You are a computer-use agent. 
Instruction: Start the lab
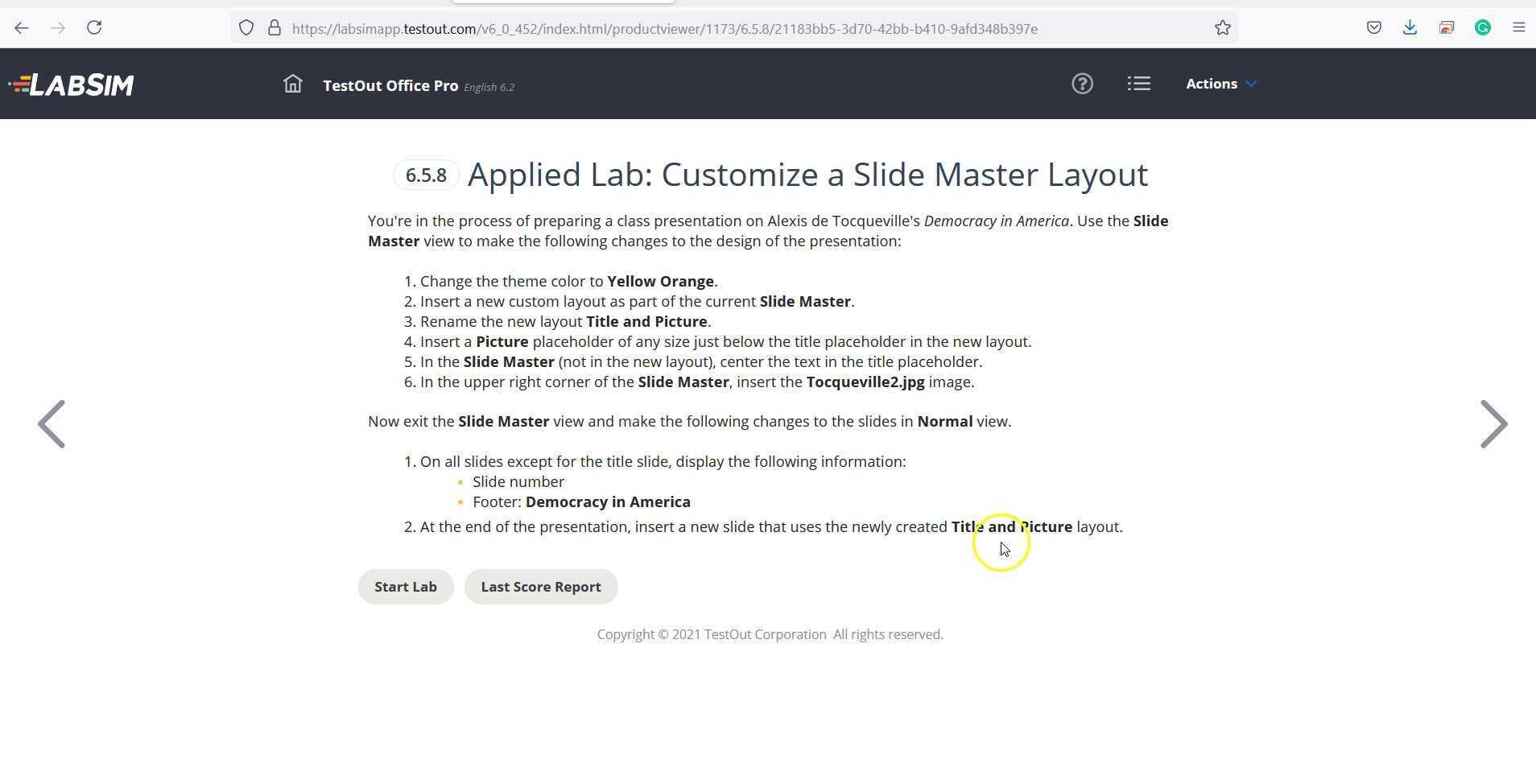[x=406, y=587]
